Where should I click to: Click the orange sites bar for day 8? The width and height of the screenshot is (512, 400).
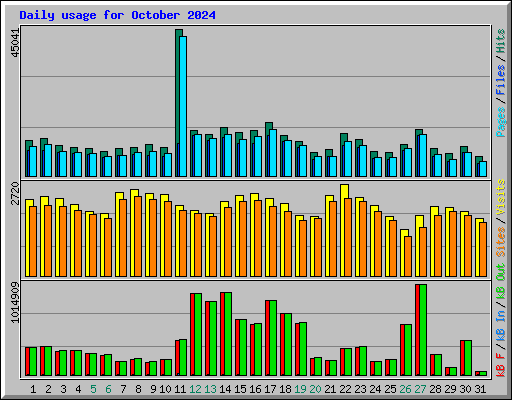[x=138, y=236]
